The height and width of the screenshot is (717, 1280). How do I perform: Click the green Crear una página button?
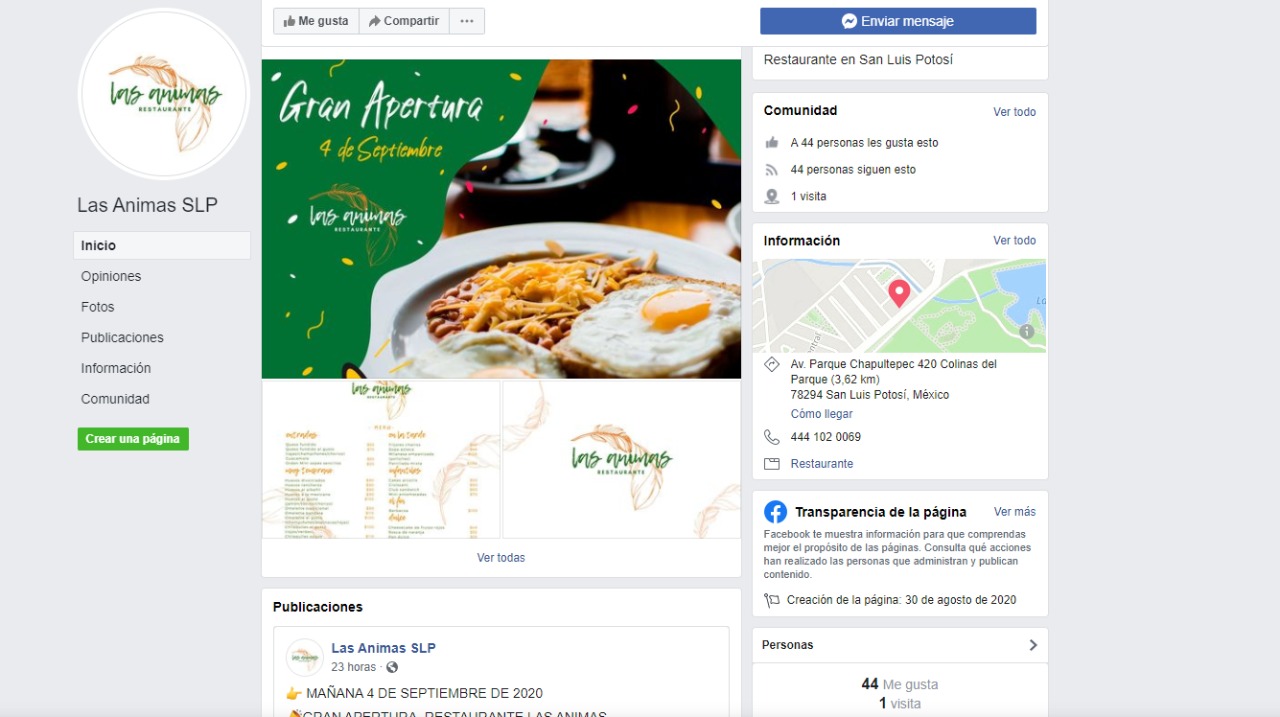pos(133,439)
